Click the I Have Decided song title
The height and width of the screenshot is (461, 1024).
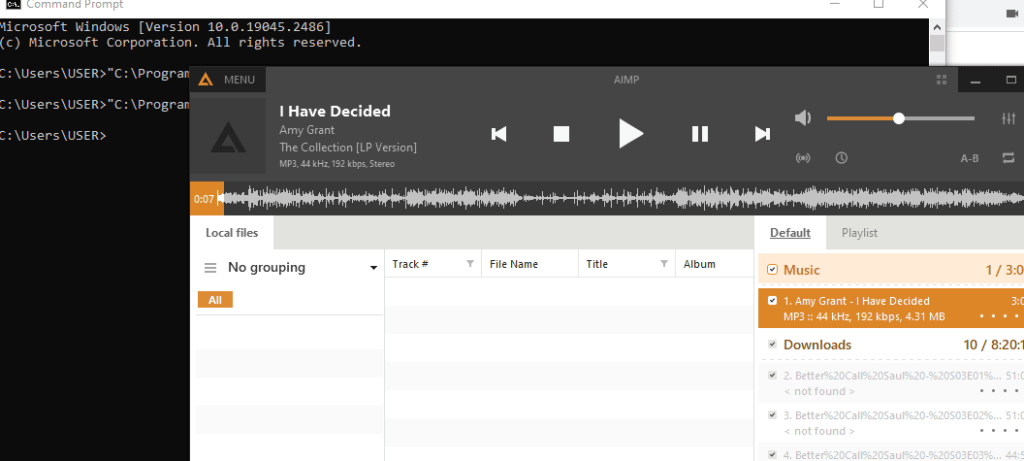click(335, 111)
